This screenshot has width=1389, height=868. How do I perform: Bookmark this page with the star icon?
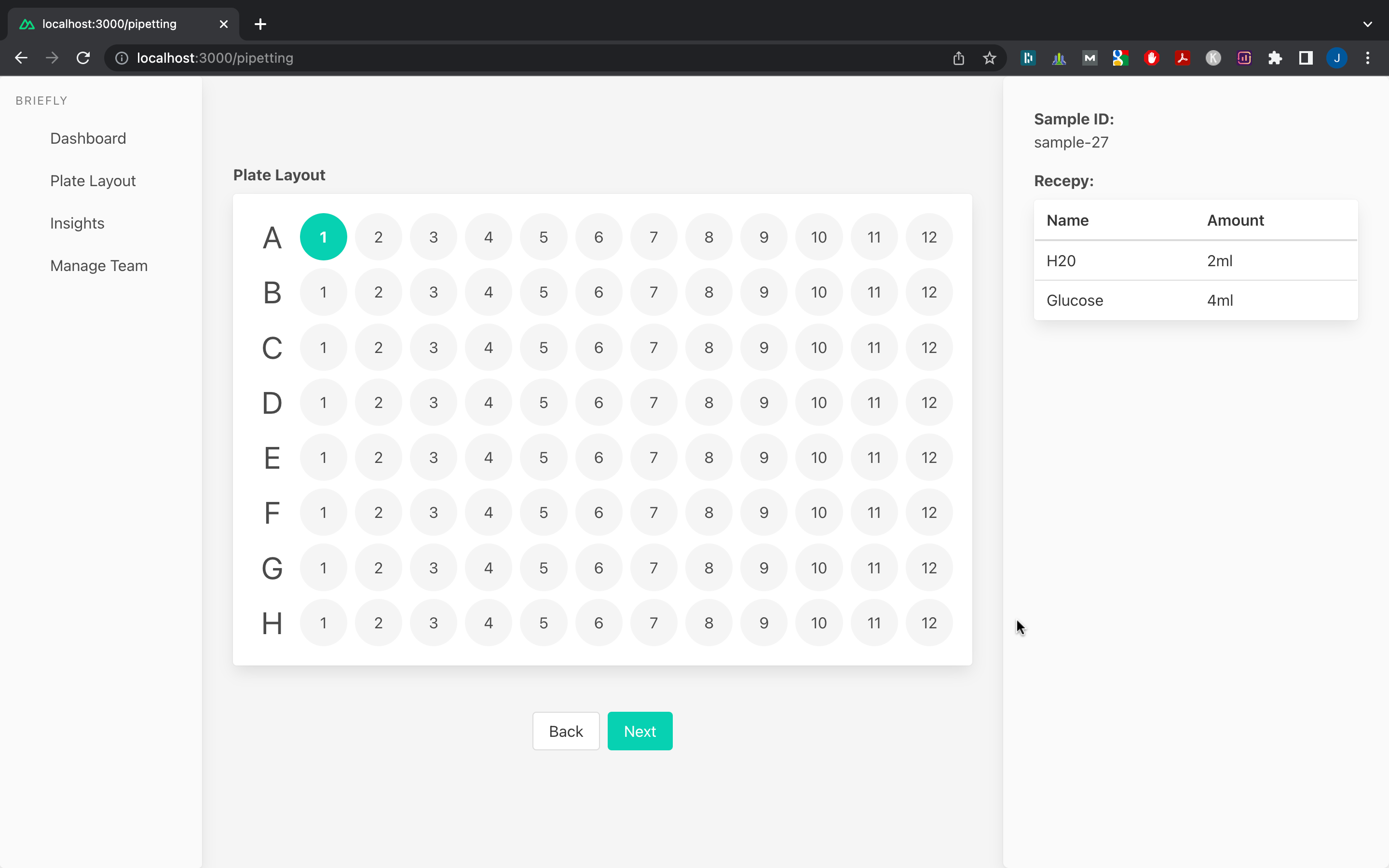coord(990,57)
